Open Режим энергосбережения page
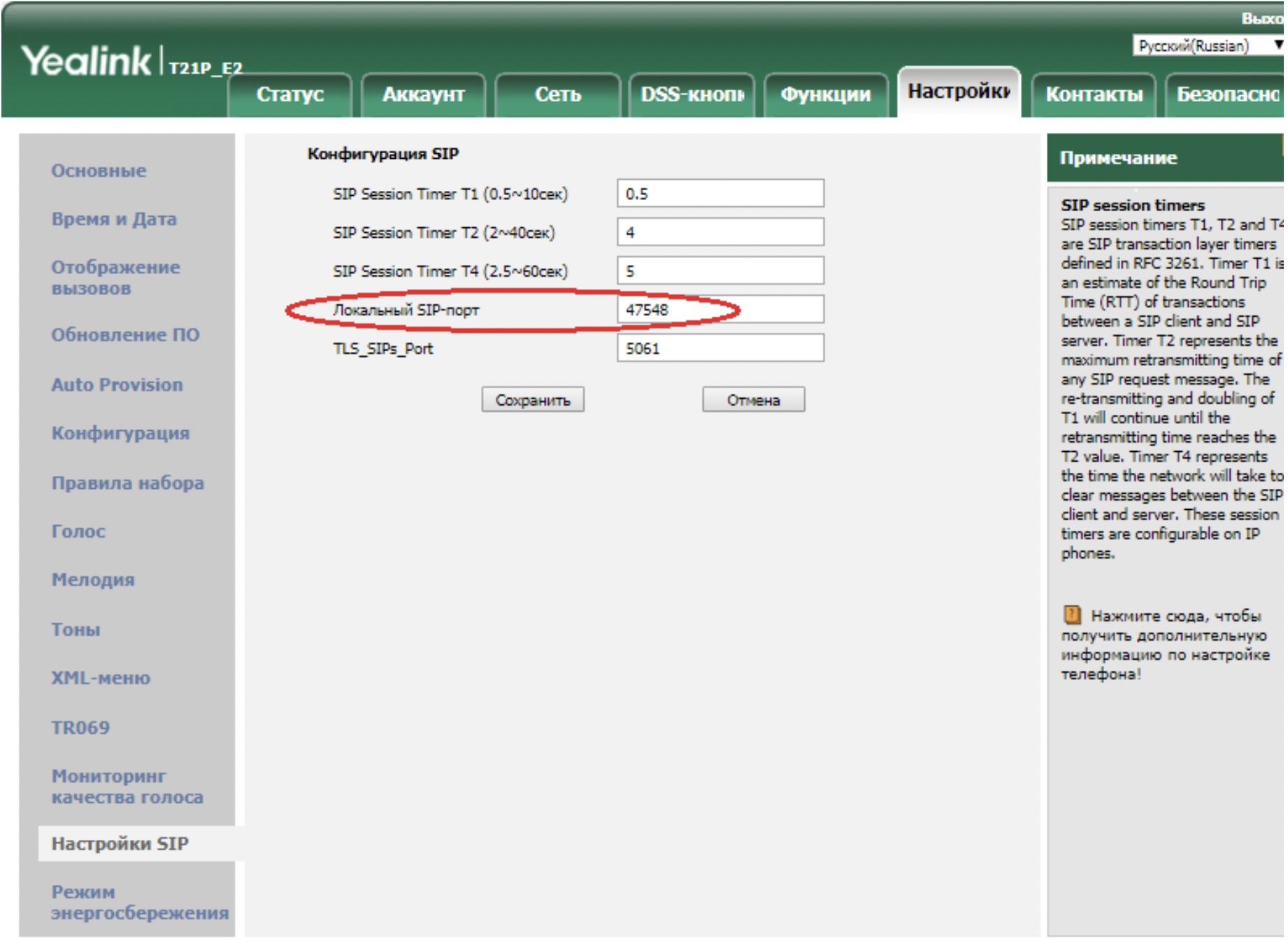 (140, 902)
